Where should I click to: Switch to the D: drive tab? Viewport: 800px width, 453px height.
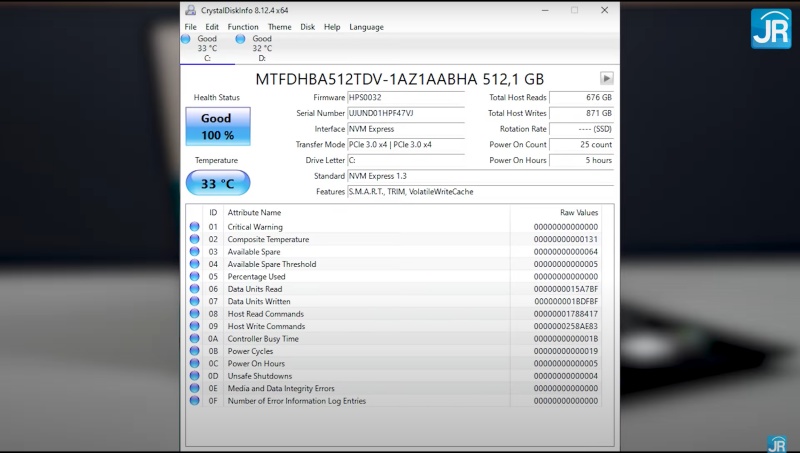coord(261,48)
